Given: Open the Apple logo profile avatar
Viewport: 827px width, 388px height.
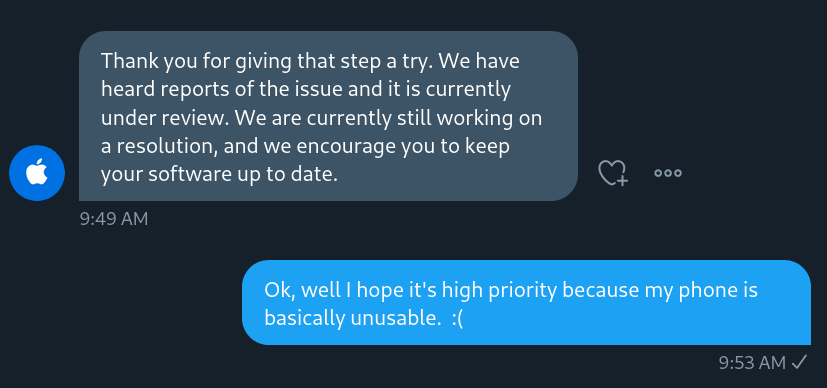Looking at the screenshot, I should [x=37, y=173].
